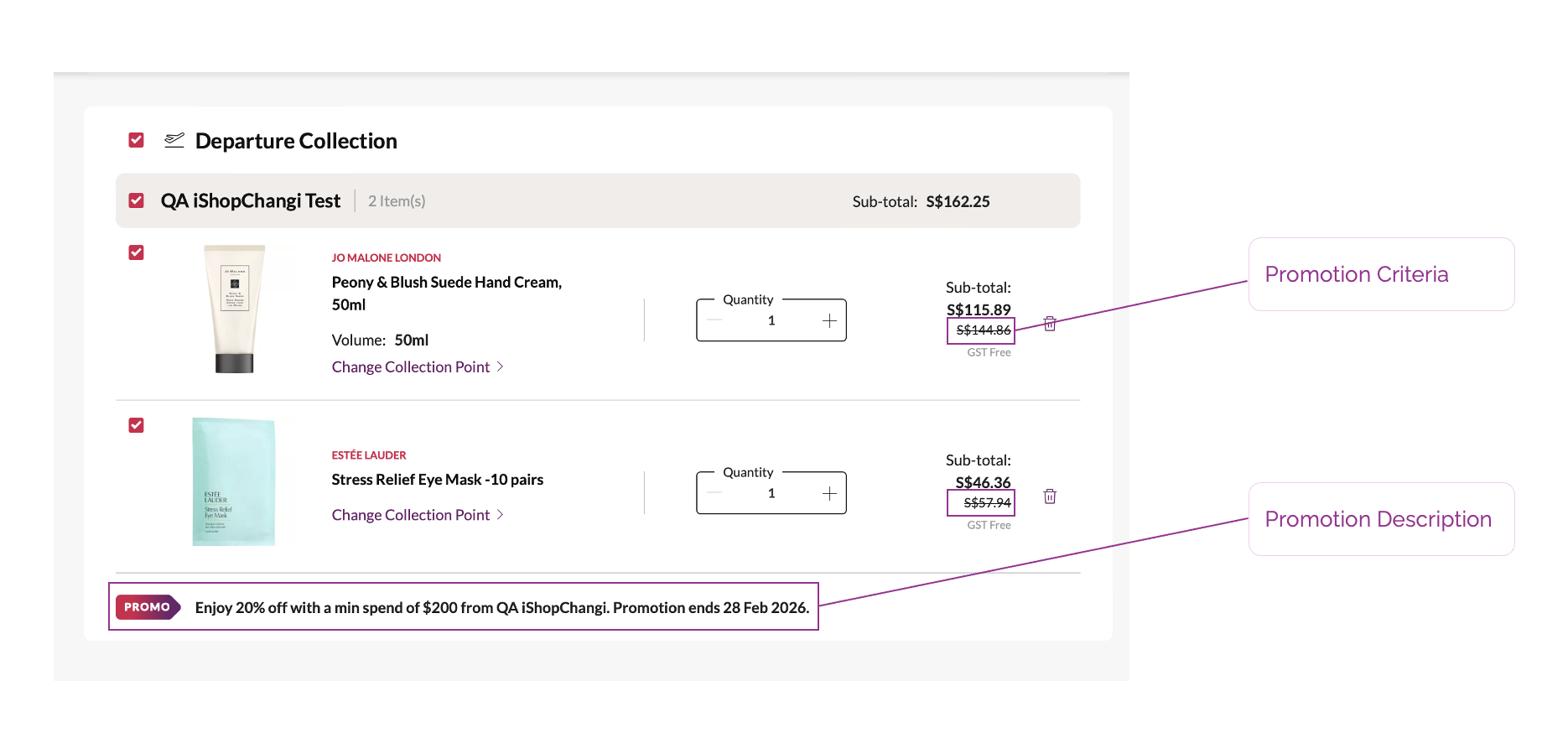Delete the Stress Relief Eye Mask item
Screen dimensions: 1568x738
click(x=1050, y=496)
